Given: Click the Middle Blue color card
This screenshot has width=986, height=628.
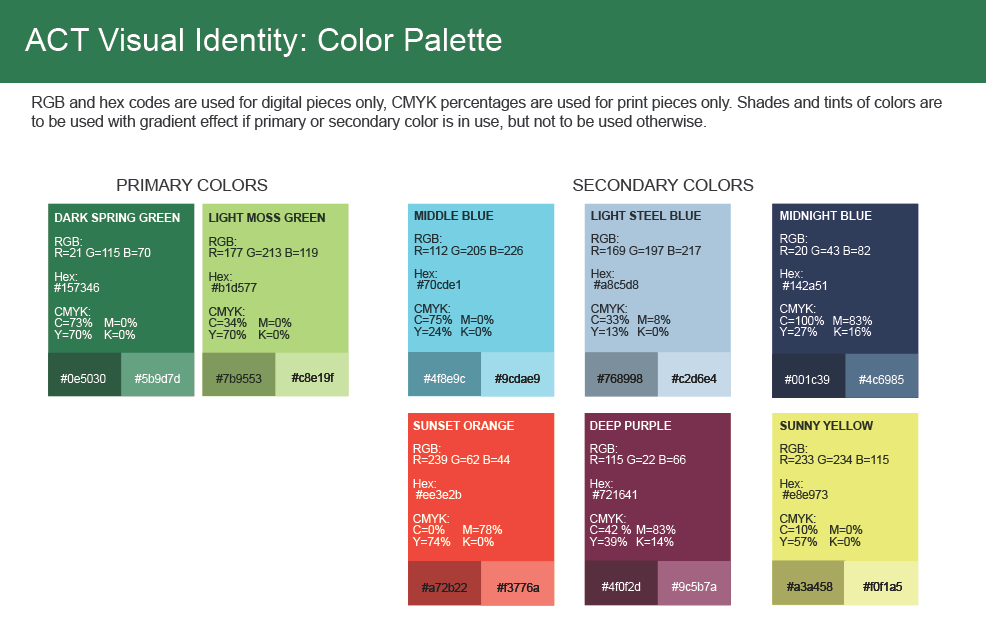Looking at the screenshot, I should [481, 277].
